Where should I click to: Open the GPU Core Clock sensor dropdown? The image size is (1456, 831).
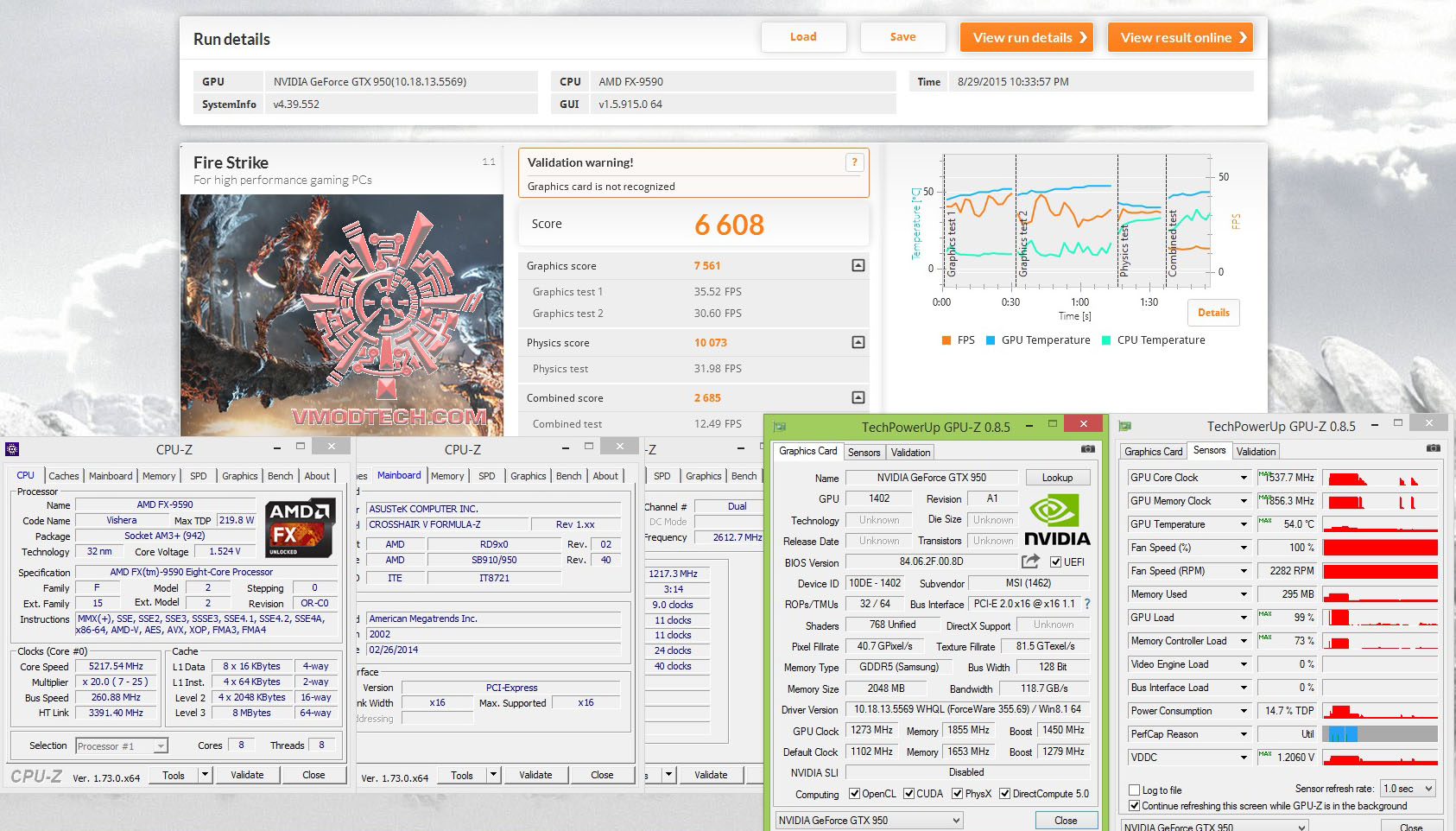[1244, 478]
